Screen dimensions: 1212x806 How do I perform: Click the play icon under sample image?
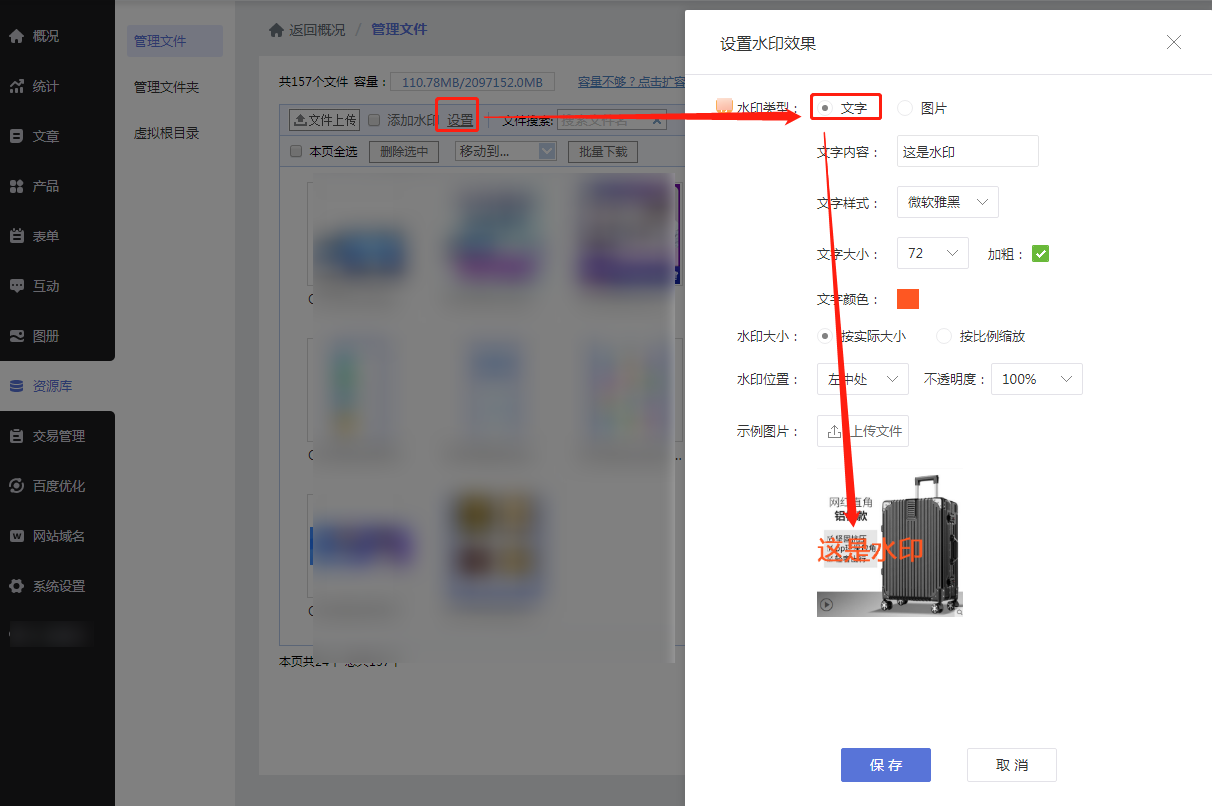(x=826, y=604)
